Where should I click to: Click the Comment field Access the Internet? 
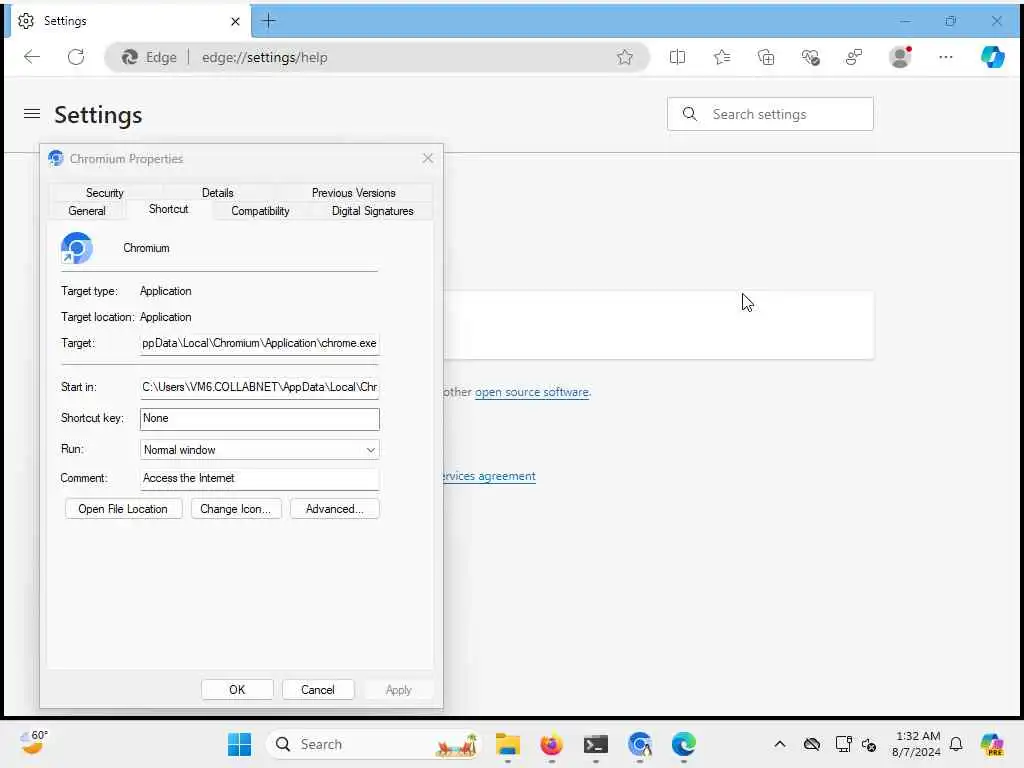pyautogui.click(x=259, y=479)
